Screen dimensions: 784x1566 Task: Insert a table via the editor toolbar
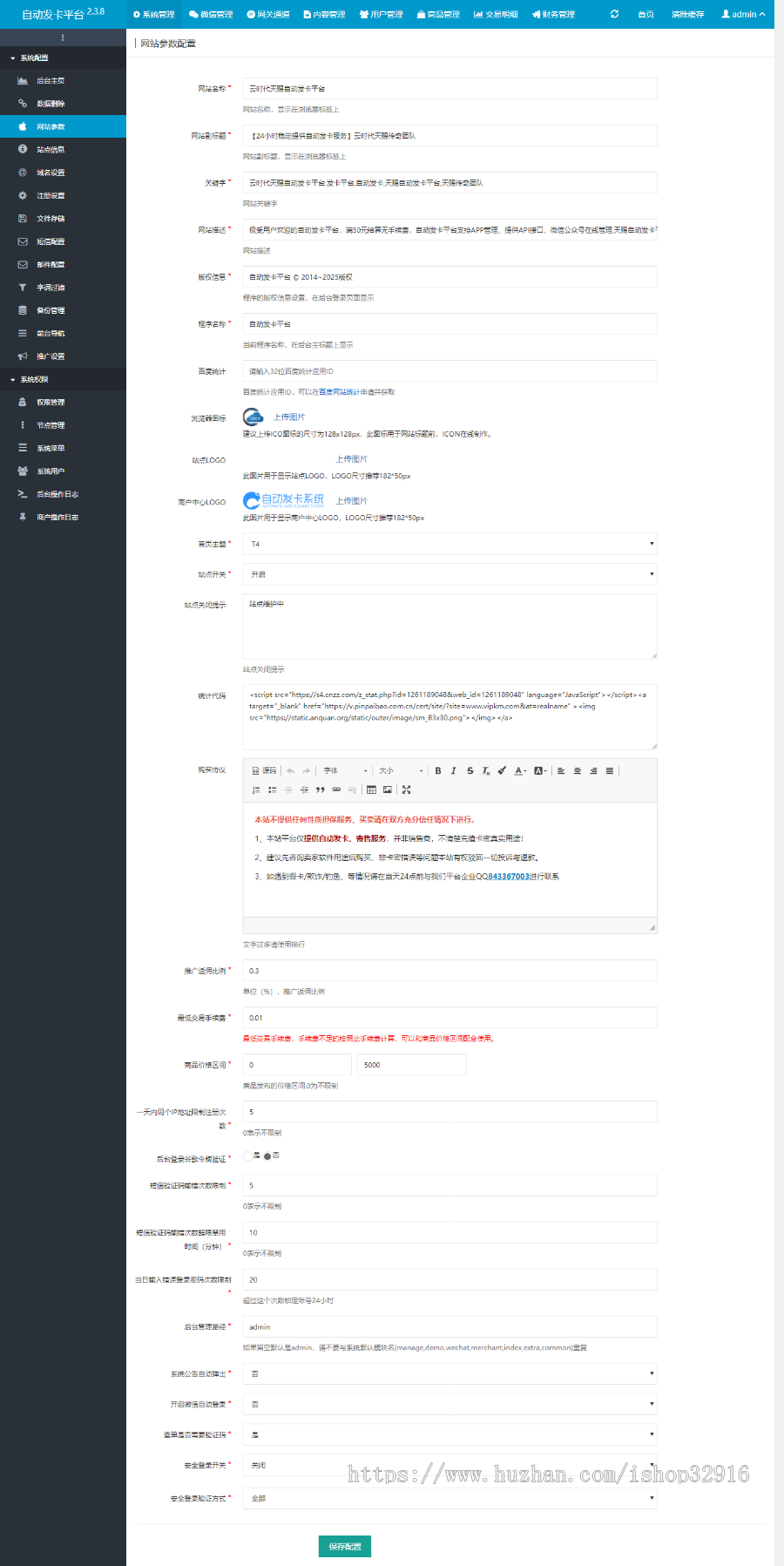pyautogui.click(x=372, y=790)
